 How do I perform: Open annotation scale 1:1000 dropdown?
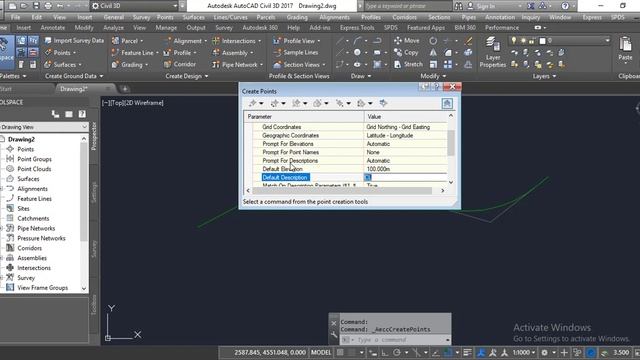523,352
